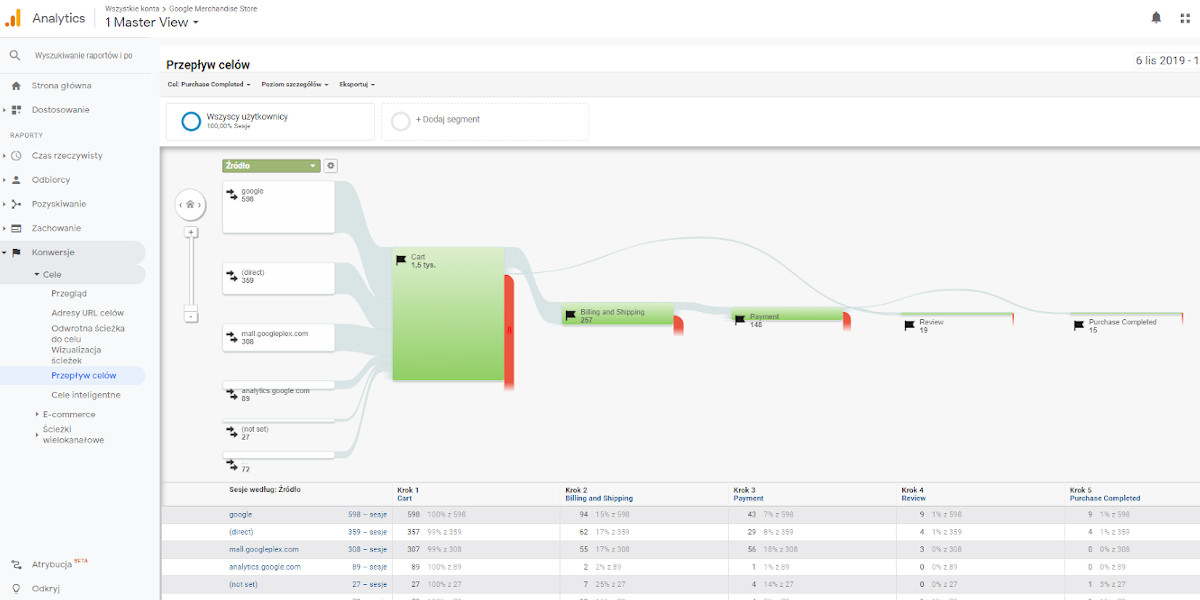
Task: Open the Cel: Purchase Completed dropdown
Action: tap(209, 85)
